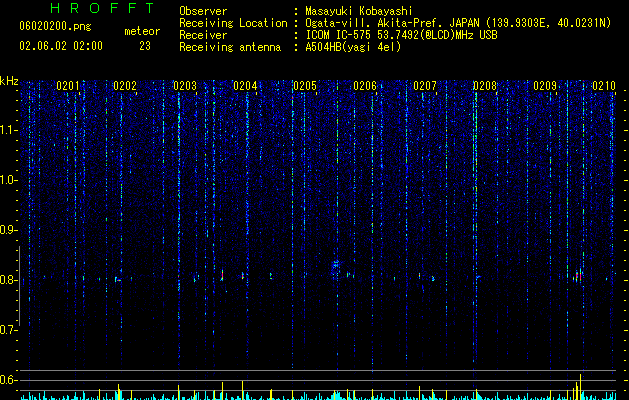Click the 0205 time marker
Viewport: 629px width, 400px height.
tap(305, 86)
